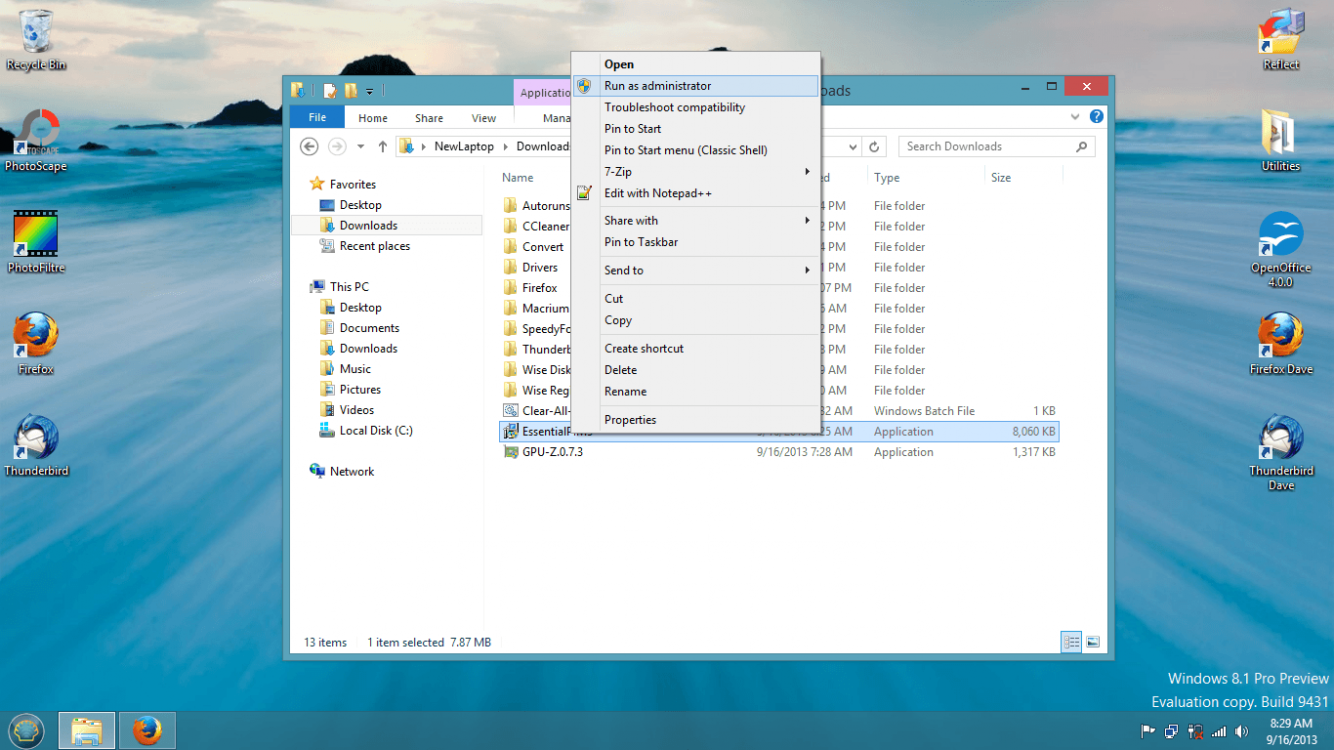The height and width of the screenshot is (750, 1334).
Task: Click the Firefox taskbar button
Action: [x=147, y=731]
